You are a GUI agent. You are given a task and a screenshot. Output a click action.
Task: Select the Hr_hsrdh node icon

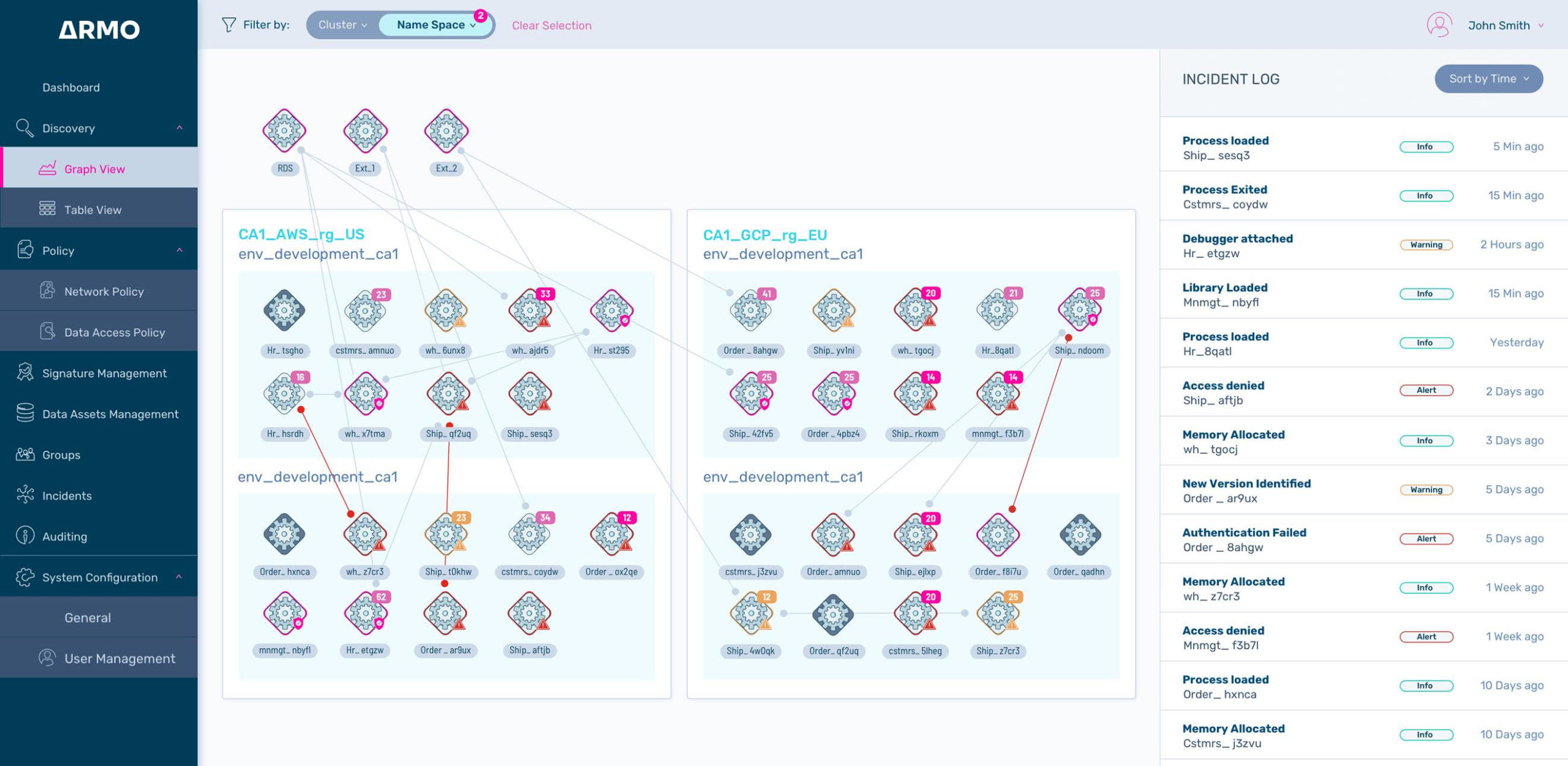[284, 394]
